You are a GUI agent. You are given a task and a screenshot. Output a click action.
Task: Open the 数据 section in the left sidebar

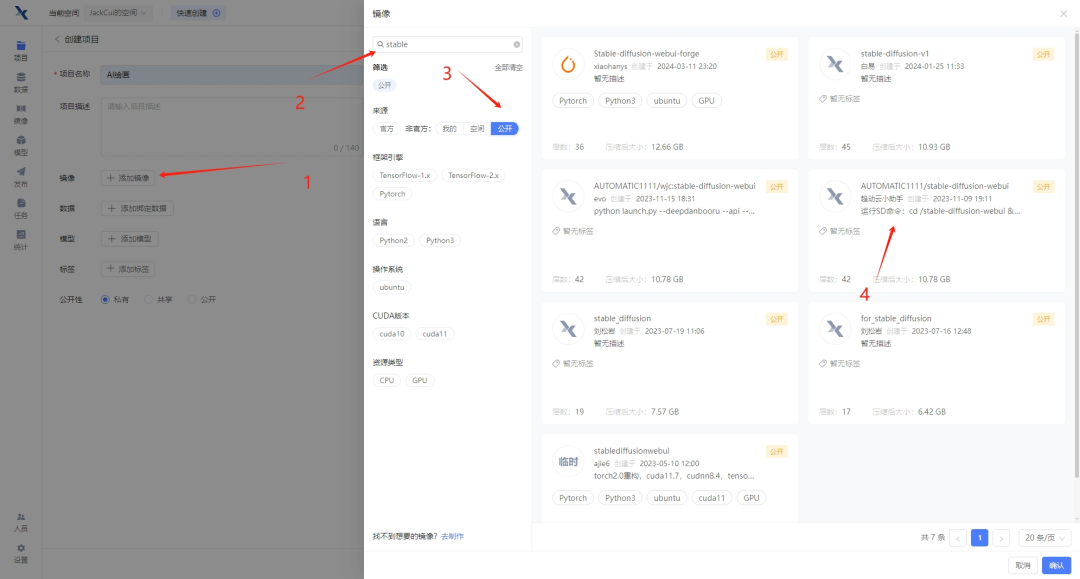pyautogui.click(x=21, y=83)
